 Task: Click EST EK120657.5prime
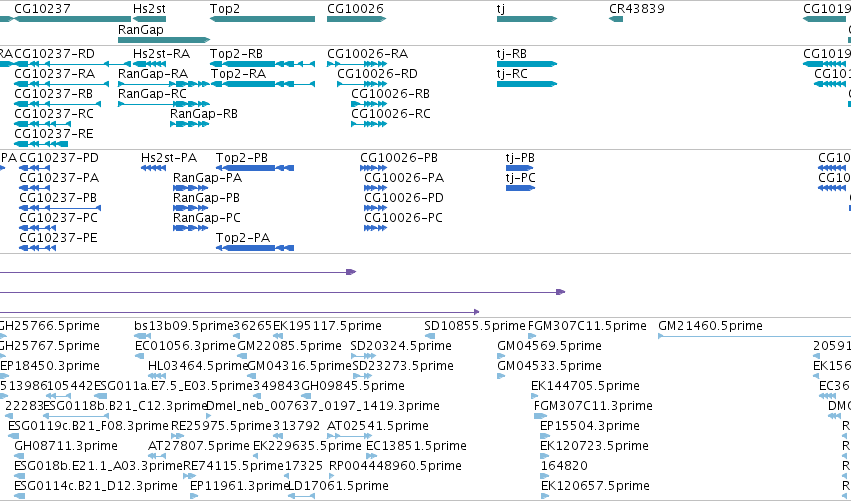click(x=595, y=486)
